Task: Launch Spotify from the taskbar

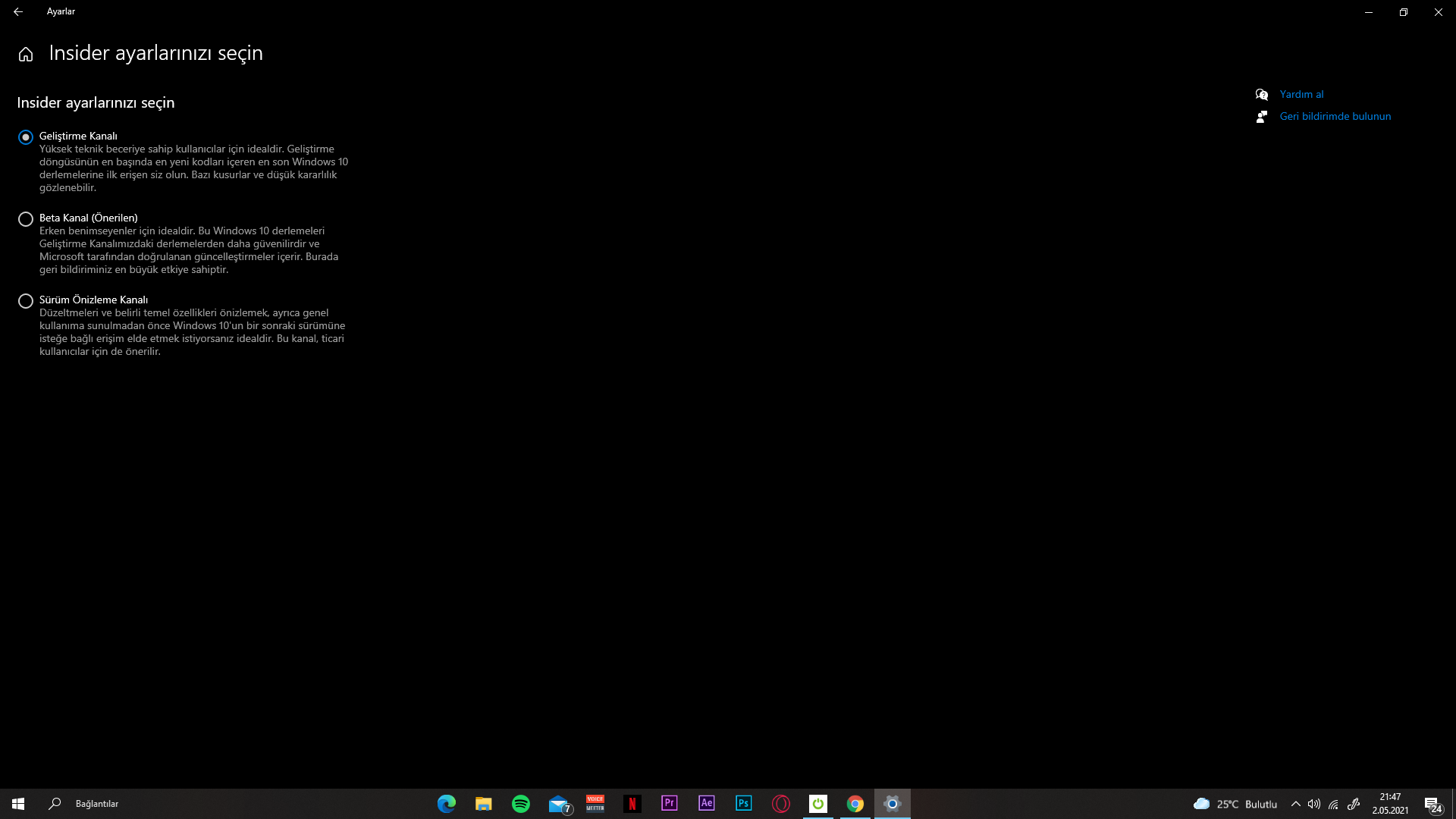Action: [521, 804]
